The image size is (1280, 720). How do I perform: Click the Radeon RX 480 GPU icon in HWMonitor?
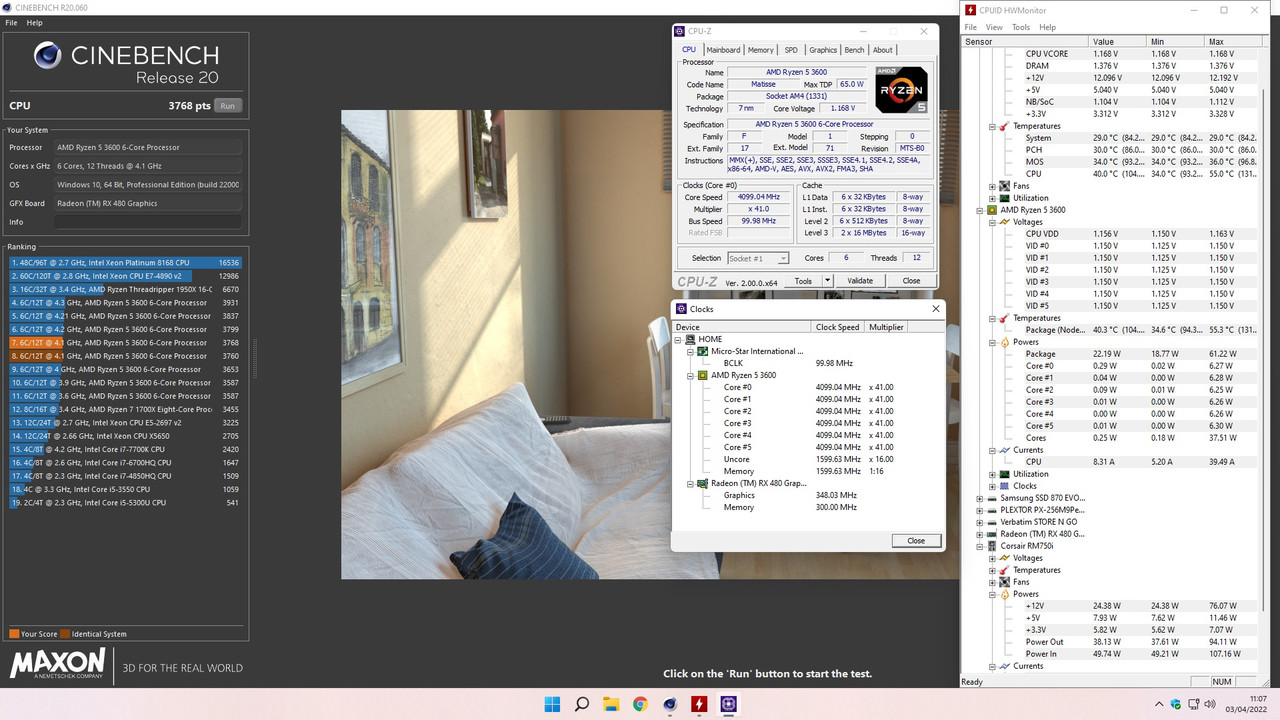[x=992, y=534]
